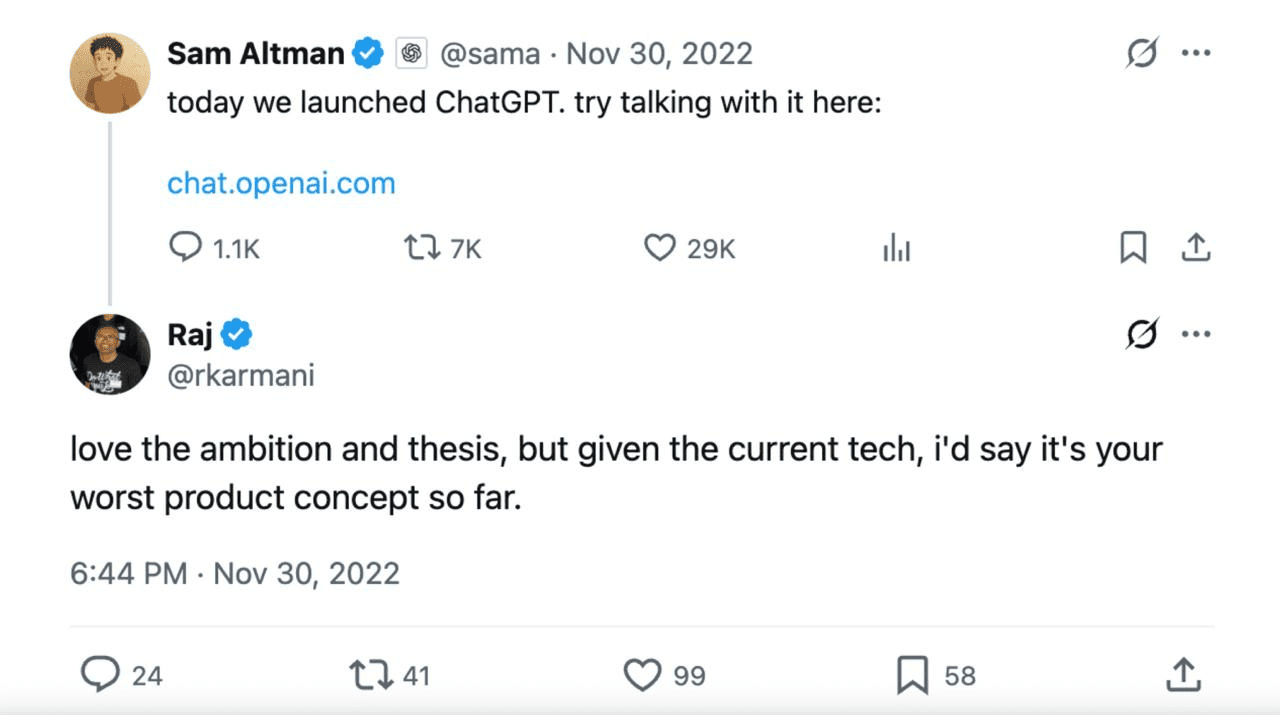Like Raj's reply with 99 likes

642,675
